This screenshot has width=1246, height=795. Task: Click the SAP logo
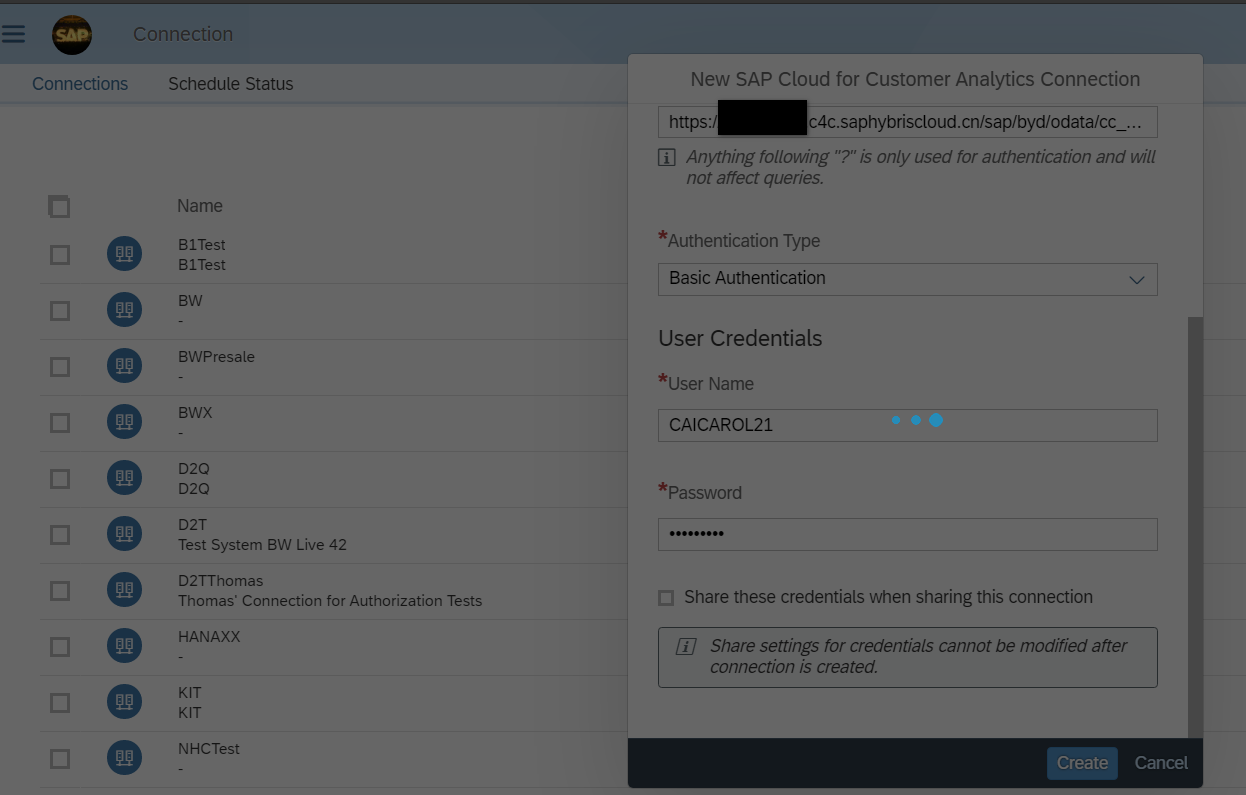click(72, 35)
